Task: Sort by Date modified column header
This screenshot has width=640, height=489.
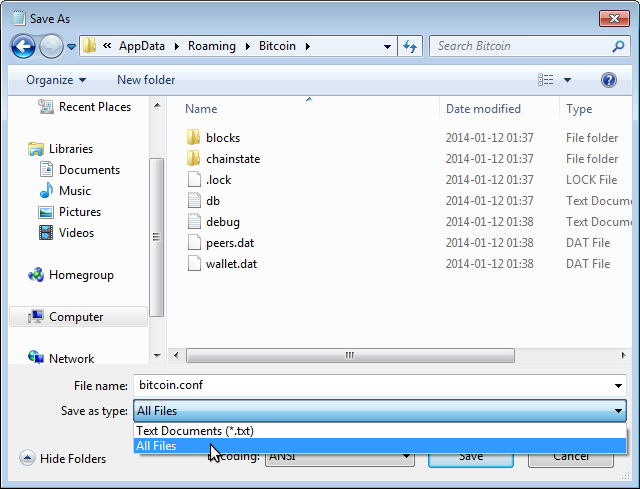Action: [x=483, y=109]
